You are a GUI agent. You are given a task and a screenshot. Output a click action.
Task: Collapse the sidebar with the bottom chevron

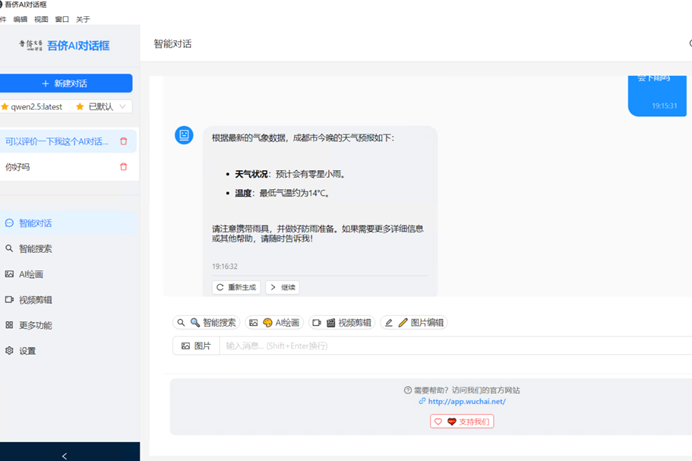click(x=65, y=456)
